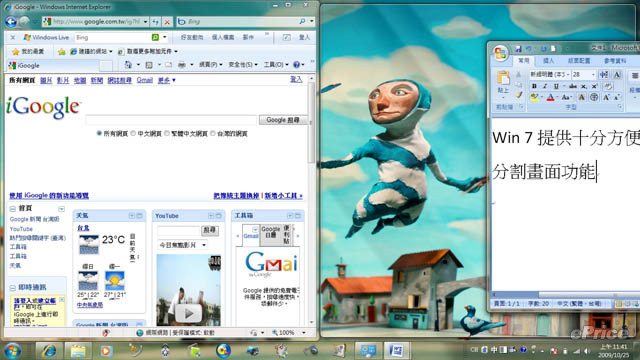Image resolution: width=640 pixels, height=360 pixels.
Task: Open the Gmail link in Google navigation
Action: point(144,80)
